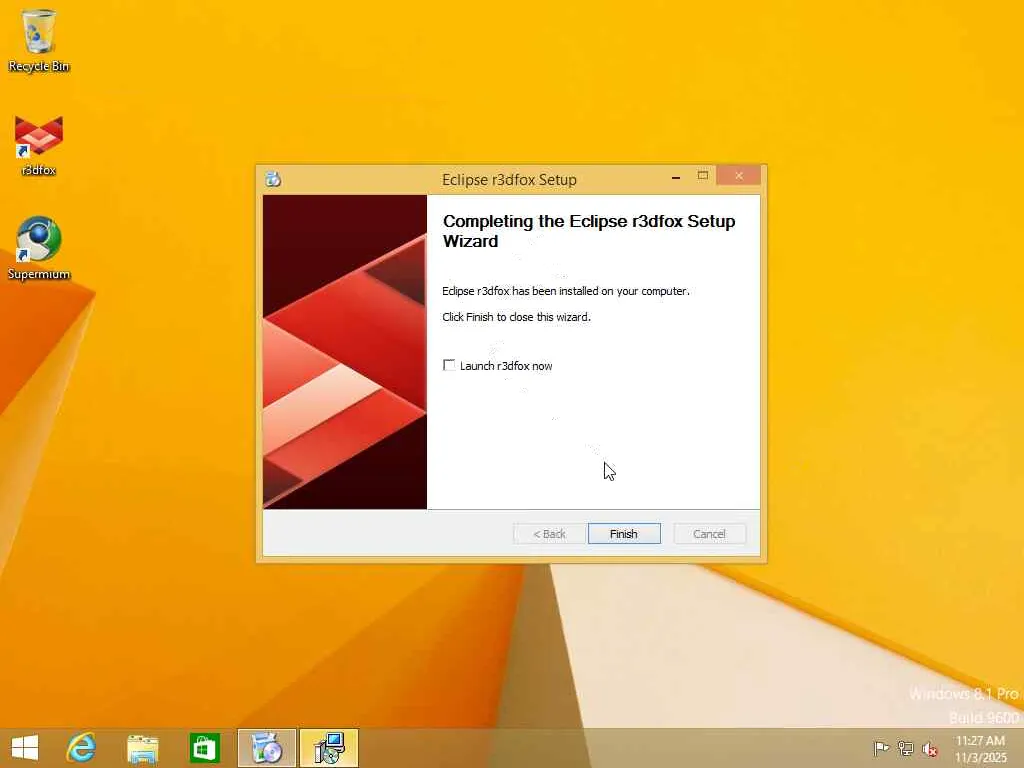Click 'Click Finish to close this wizard' text
The height and width of the screenshot is (768, 1024).
pos(516,317)
